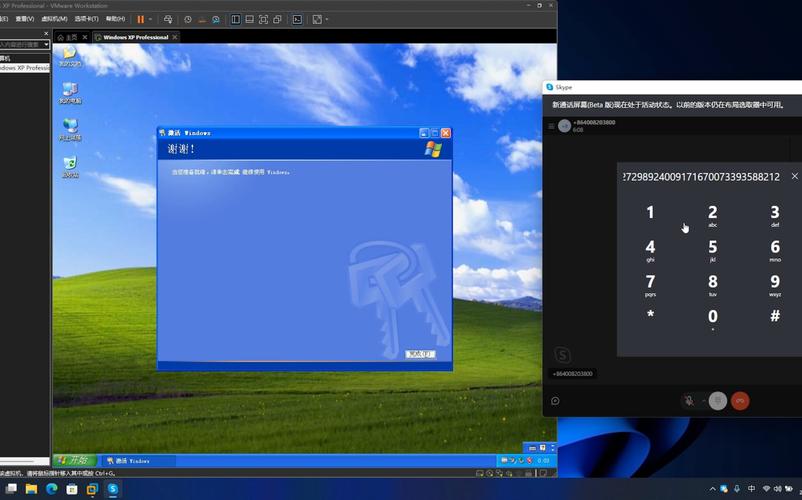802x500 pixels.
Task: Click the 网上邻居 desktop icon in XP
Action: click(70, 130)
